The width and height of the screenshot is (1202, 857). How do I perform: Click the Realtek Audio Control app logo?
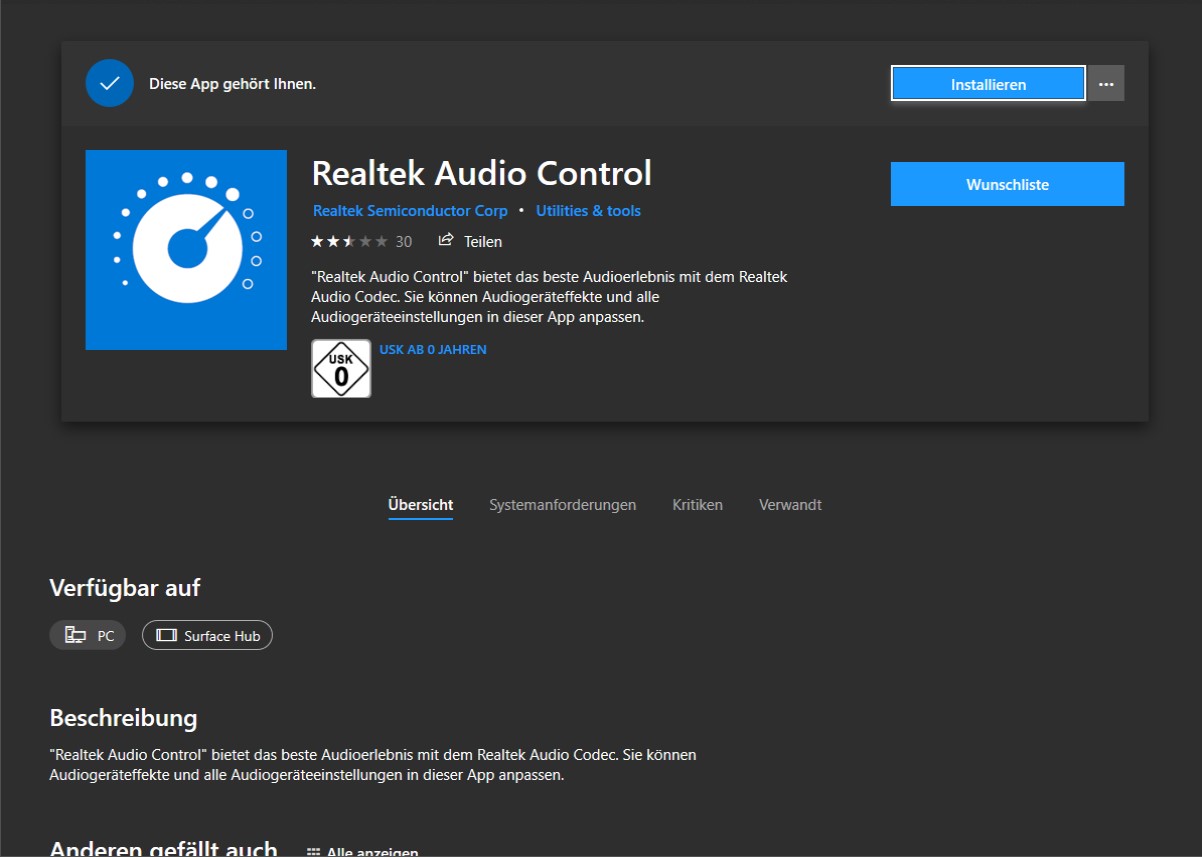tap(186, 250)
